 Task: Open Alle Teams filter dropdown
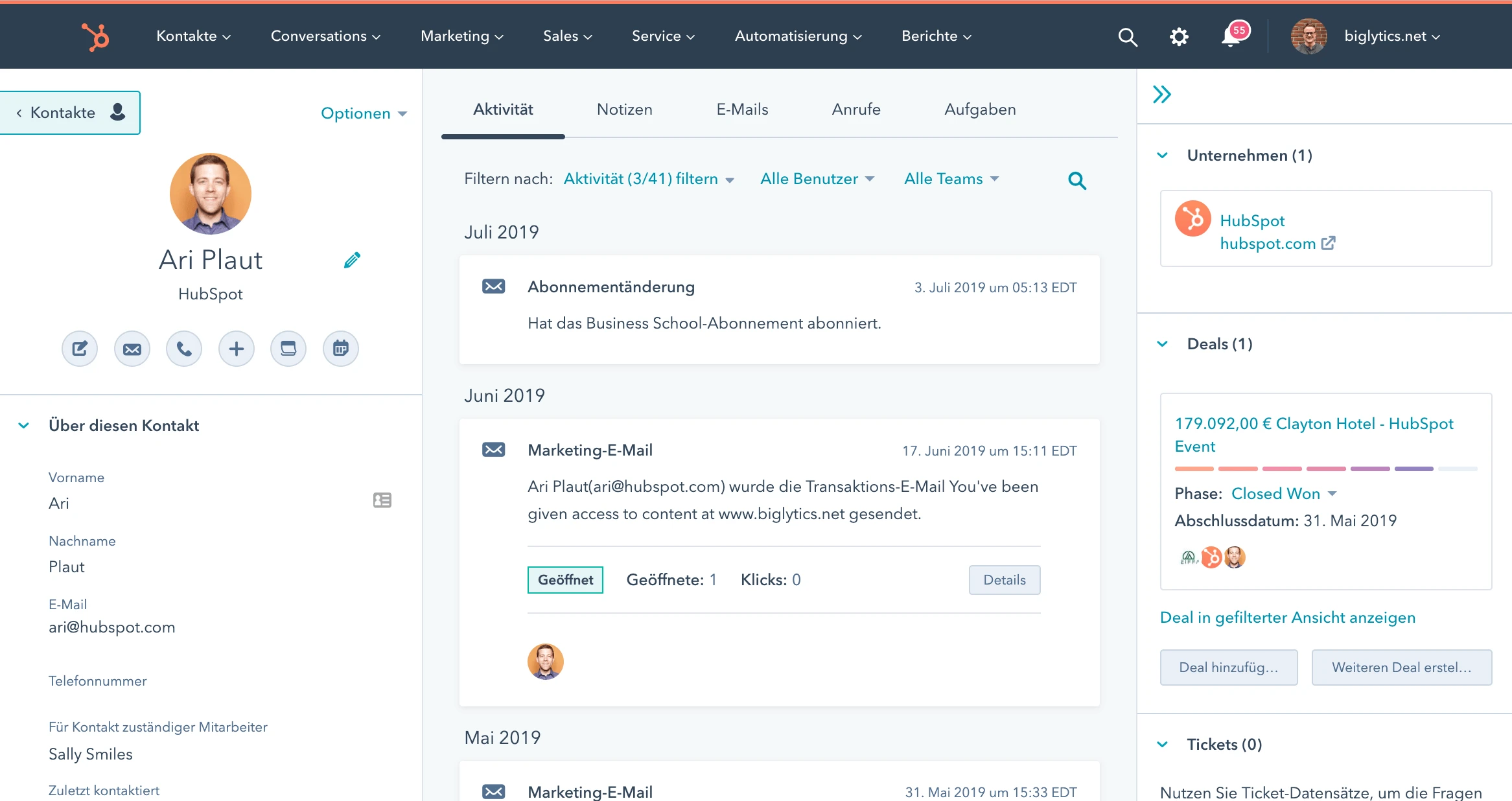pyautogui.click(x=951, y=179)
